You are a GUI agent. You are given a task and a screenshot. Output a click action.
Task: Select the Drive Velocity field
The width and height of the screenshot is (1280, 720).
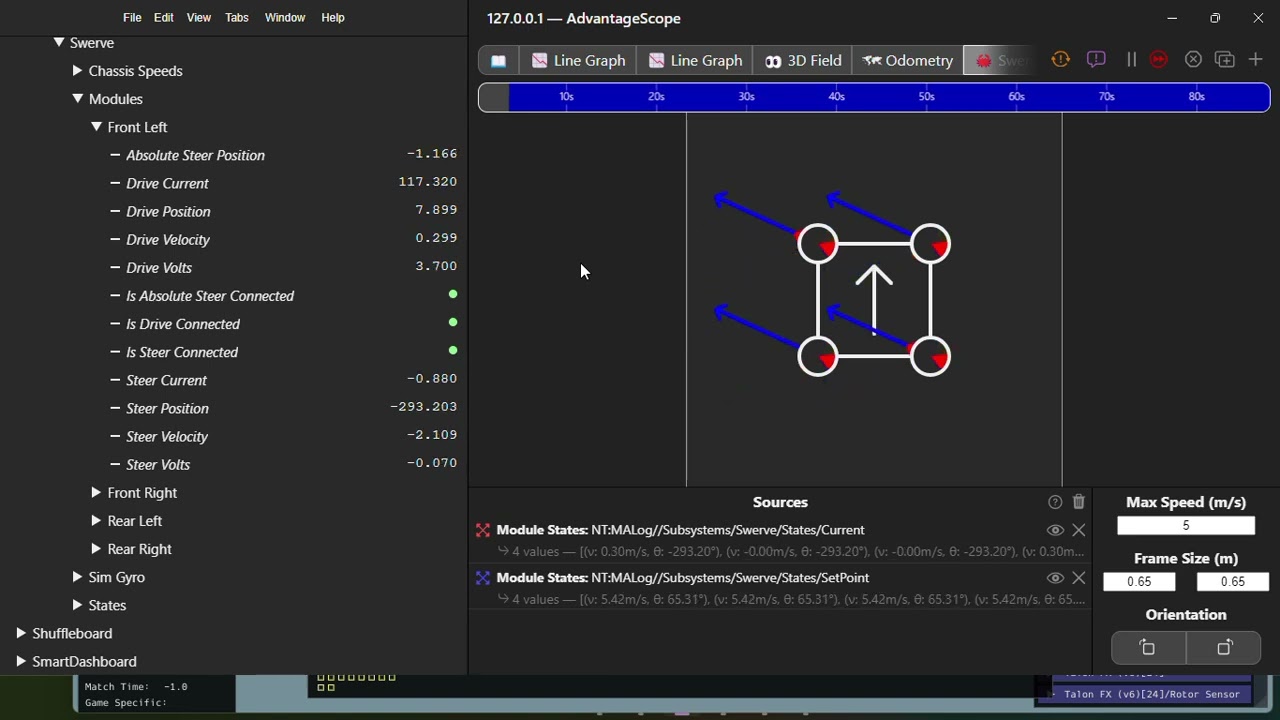pyautogui.click(x=167, y=240)
